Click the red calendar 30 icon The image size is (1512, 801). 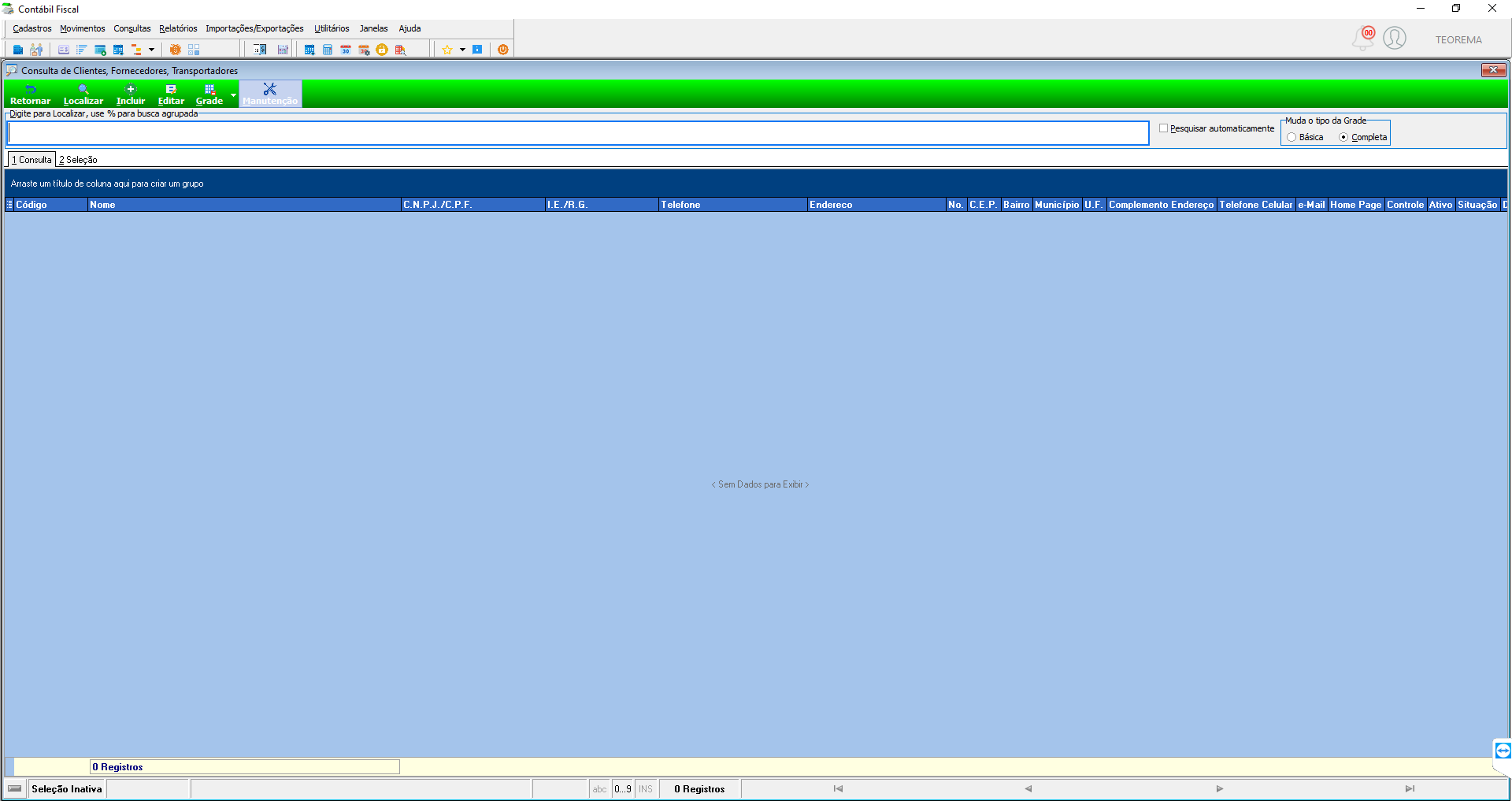[346, 50]
